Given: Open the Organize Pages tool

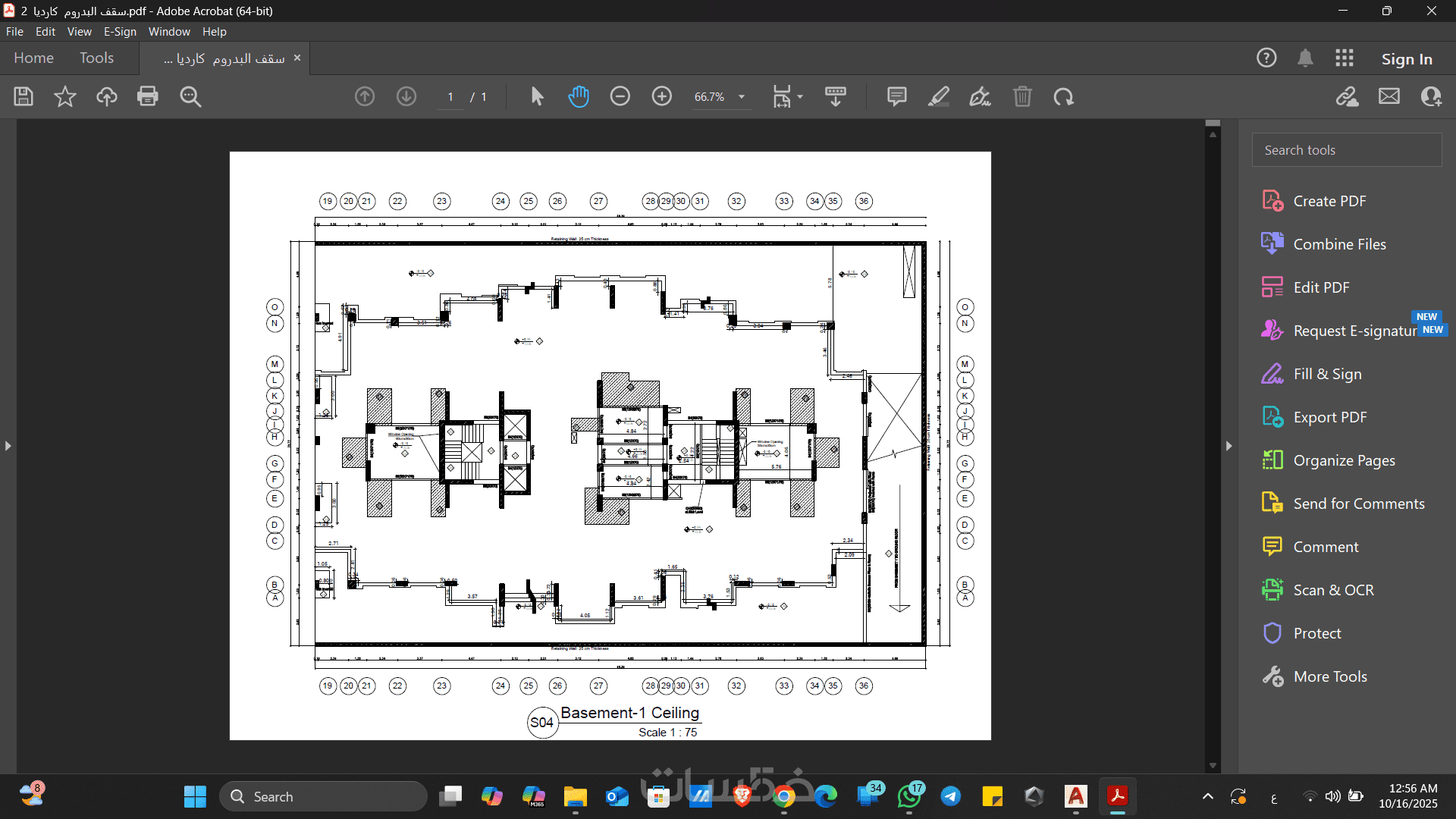Looking at the screenshot, I should point(1344,460).
